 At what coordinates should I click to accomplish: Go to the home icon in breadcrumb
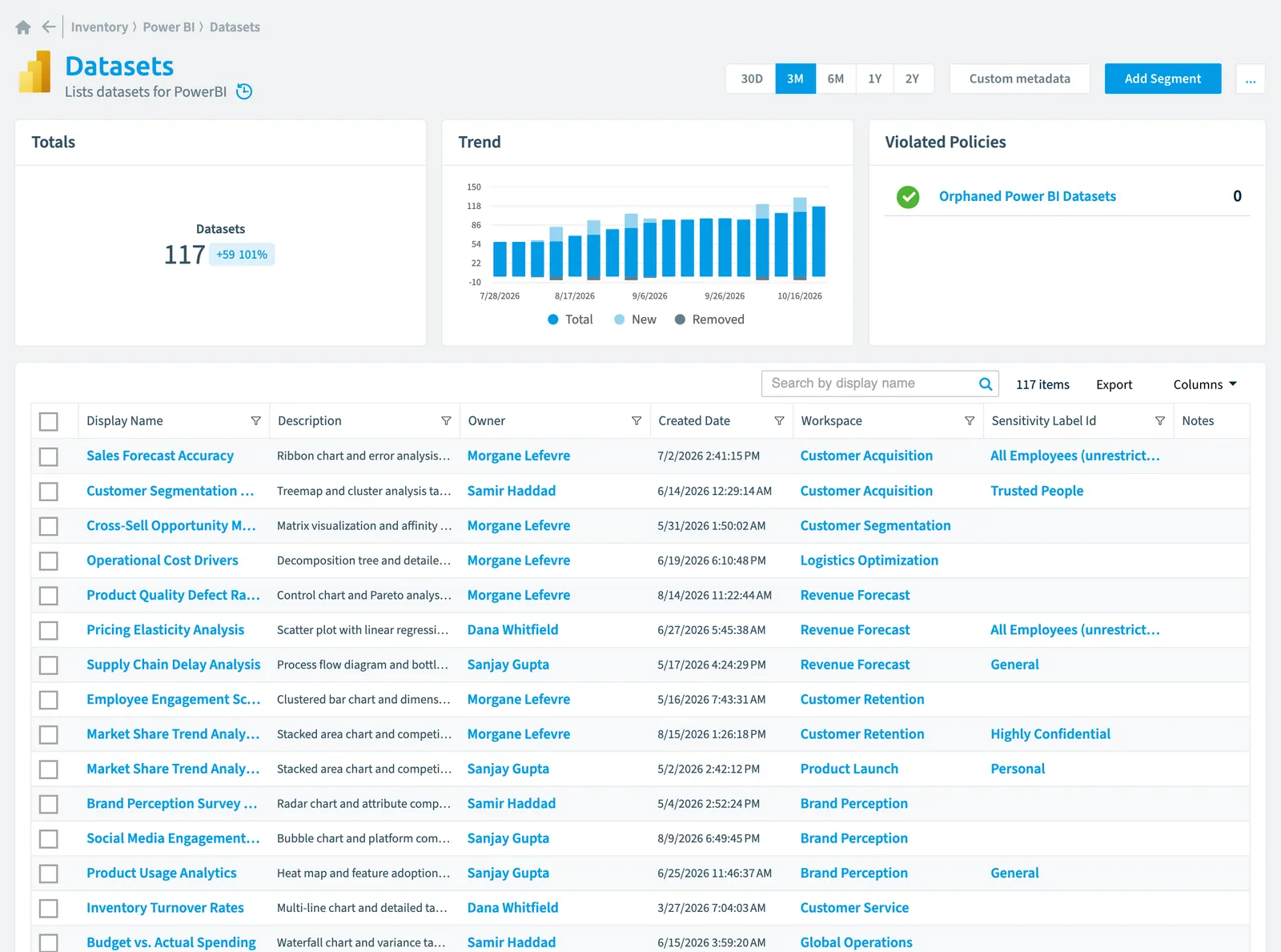point(23,27)
